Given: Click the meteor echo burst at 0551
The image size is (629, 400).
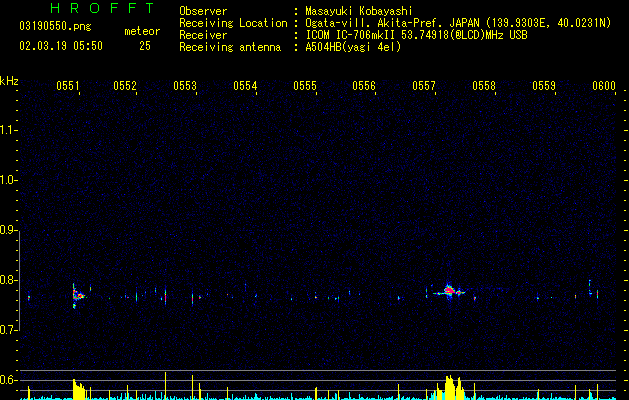Looking at the screenshot, I should [x=78, y=296].
